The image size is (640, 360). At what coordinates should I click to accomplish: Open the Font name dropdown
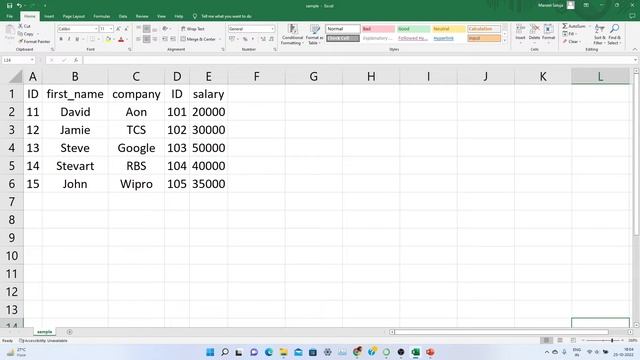click(x=96, y=29)
